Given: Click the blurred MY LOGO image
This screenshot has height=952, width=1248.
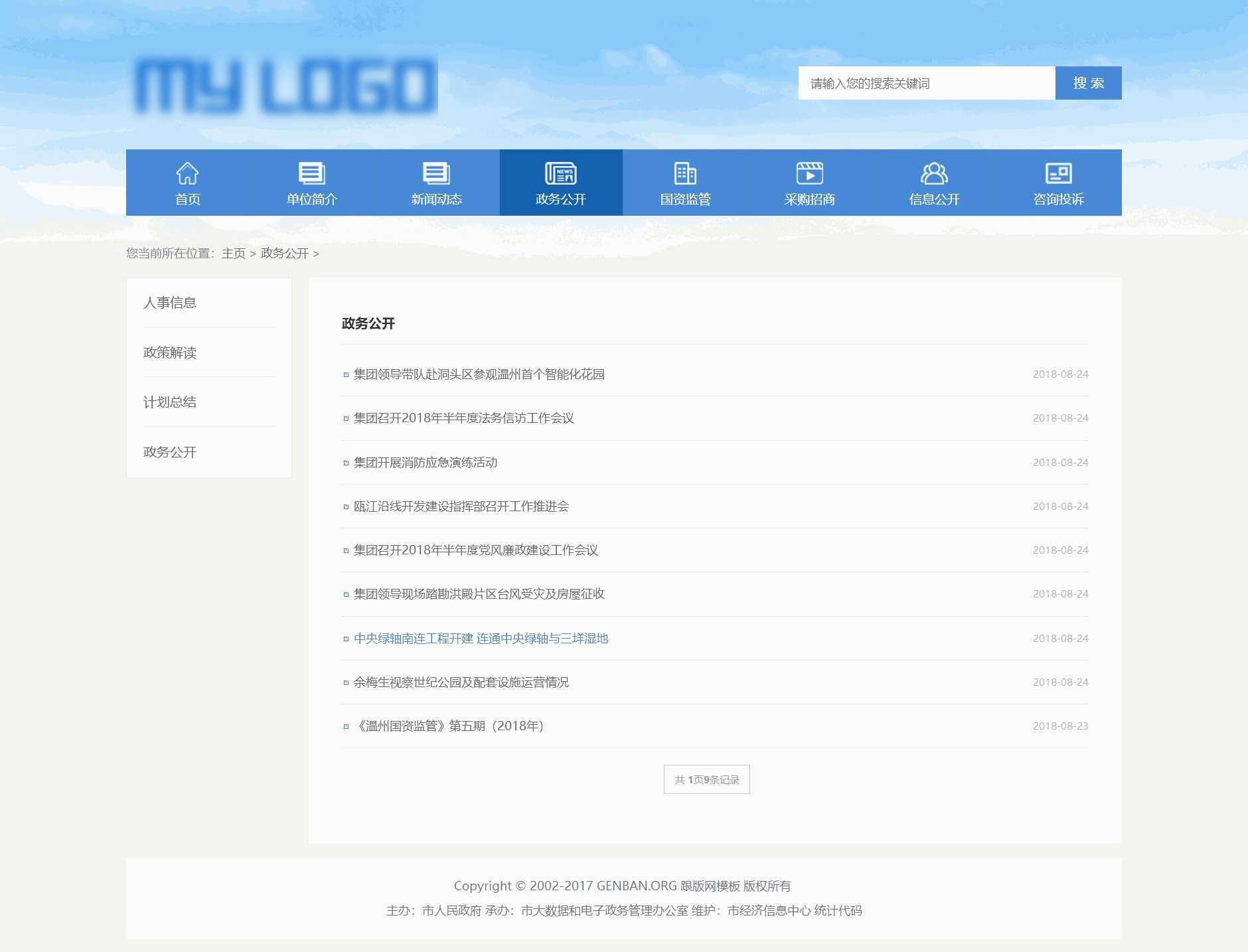Looking at the screenshot, I should 285,86.
